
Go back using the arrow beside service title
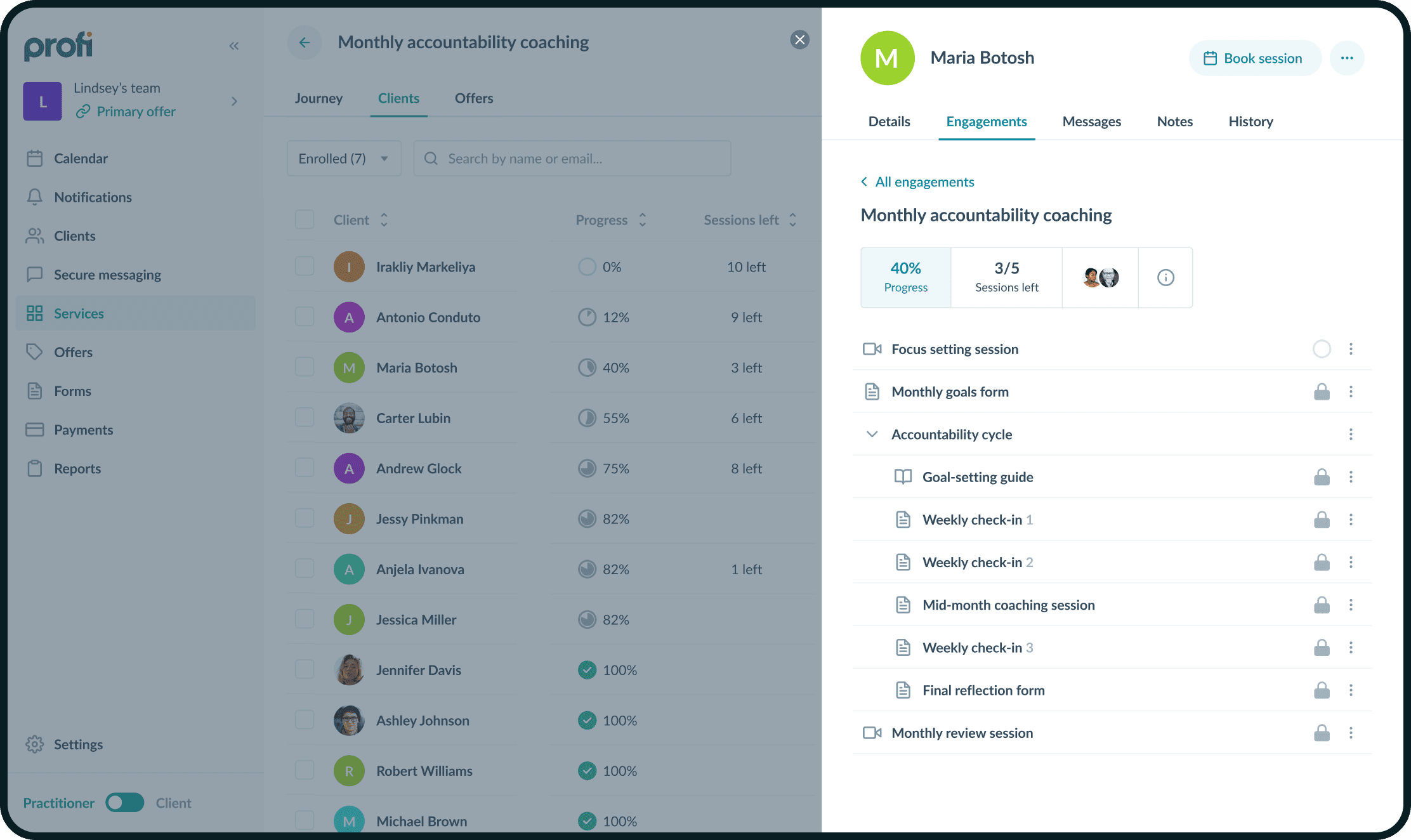click(305, 43)
